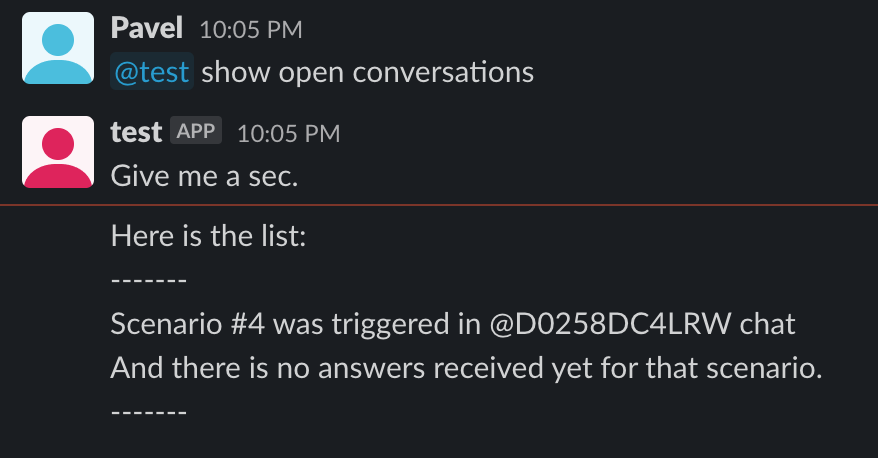Click the red new-messages divider line
878x458 pixels.
[439, 205]
